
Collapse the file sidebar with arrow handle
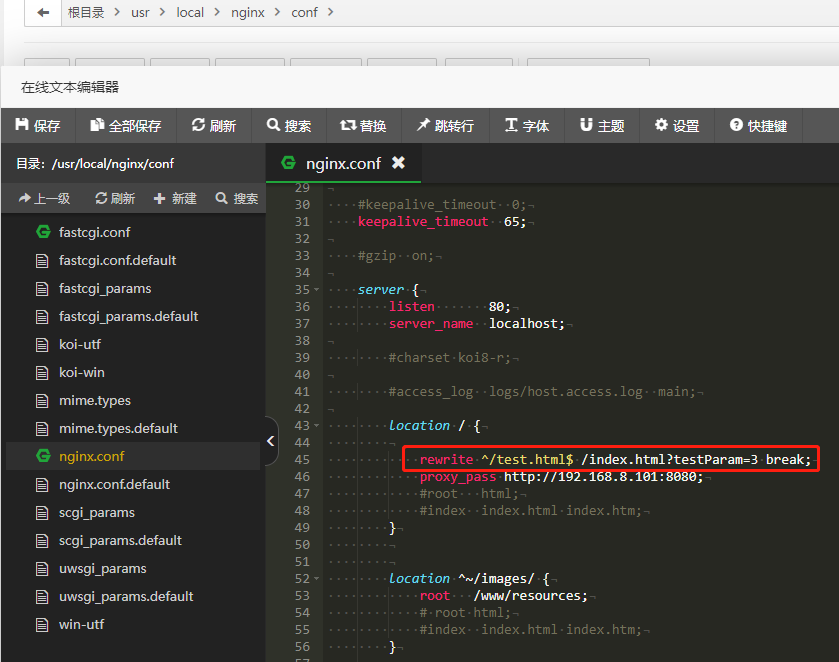(271, 441)
